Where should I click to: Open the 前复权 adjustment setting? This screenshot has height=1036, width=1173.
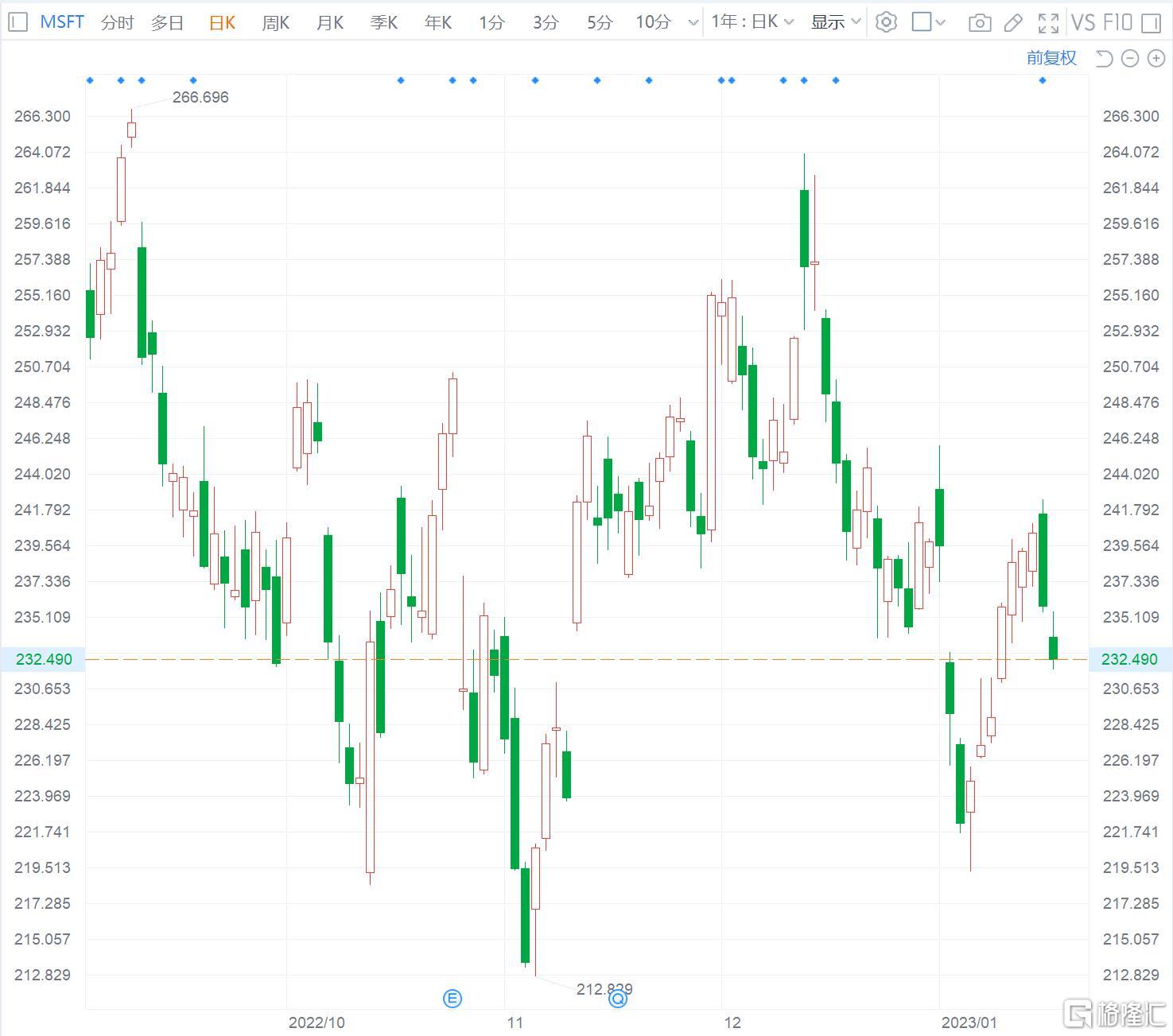1051,57
